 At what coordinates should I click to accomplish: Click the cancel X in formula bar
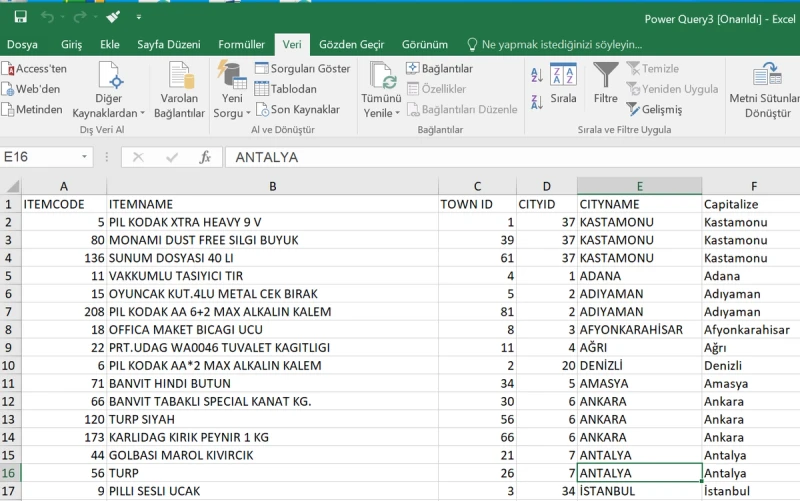tap(138, 157)
